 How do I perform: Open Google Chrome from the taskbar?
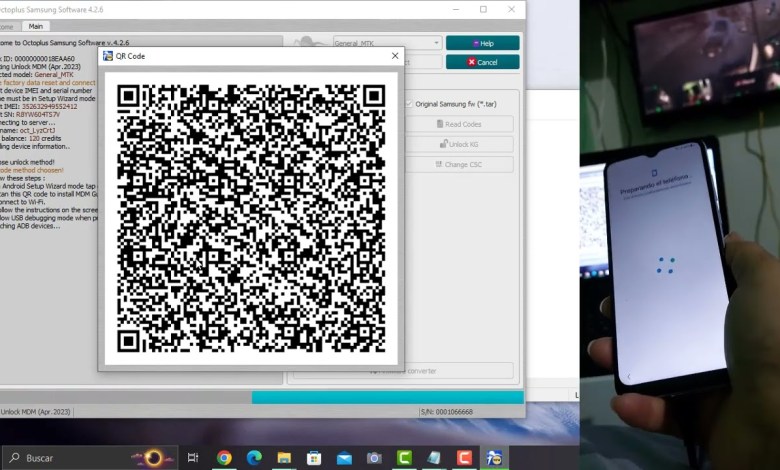(x=224, y=458)
